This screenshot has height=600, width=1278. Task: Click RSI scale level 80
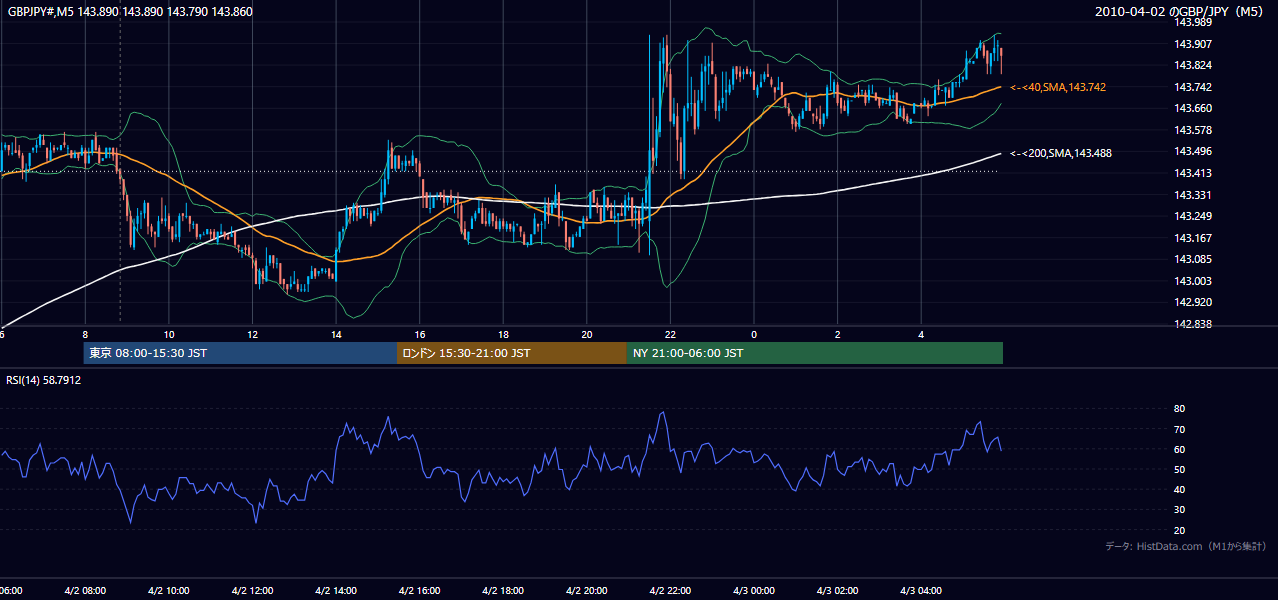pyautogui.click(x=1180, y=409)
